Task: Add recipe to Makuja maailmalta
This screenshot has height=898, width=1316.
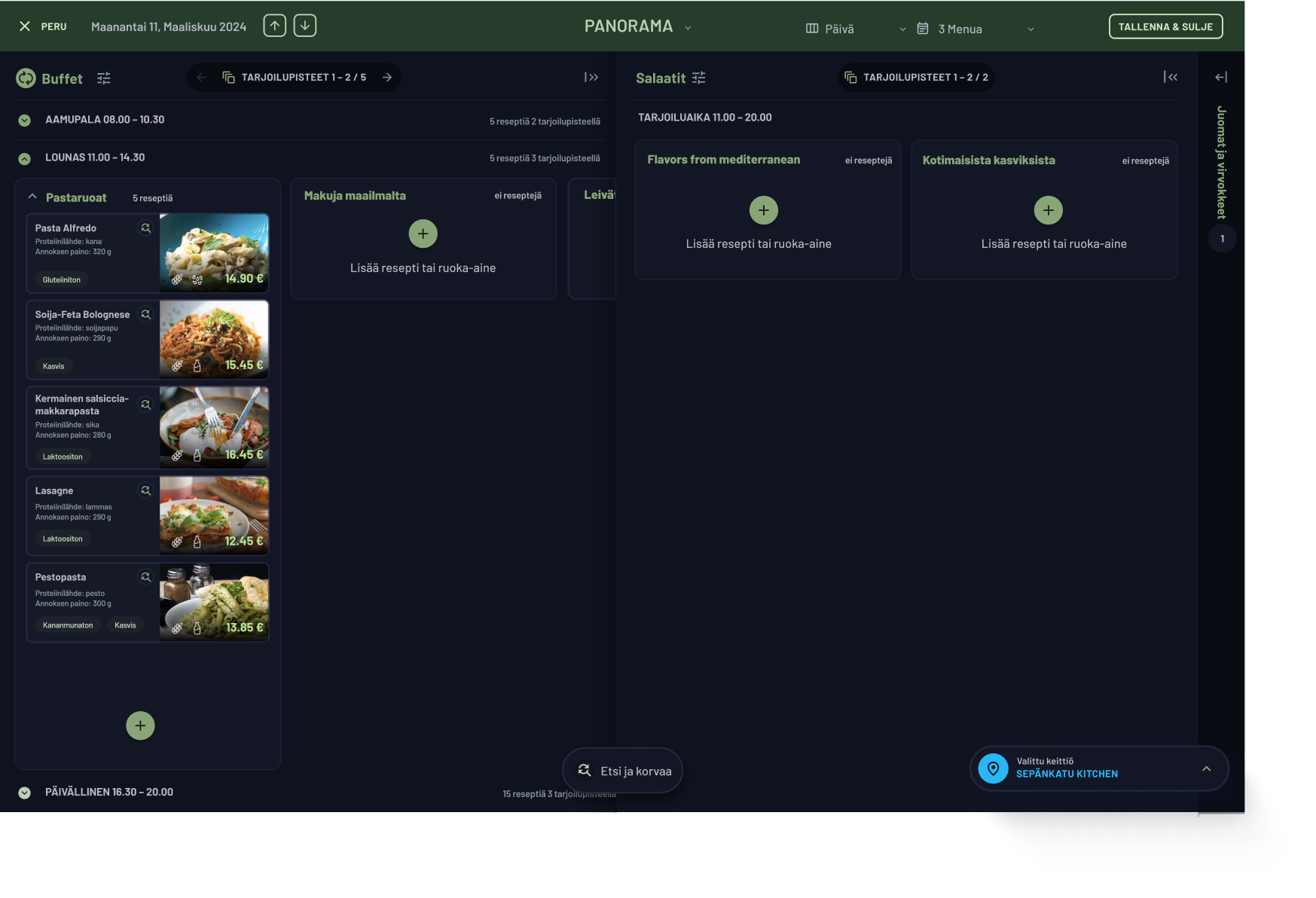Action: [x=423, y=234]
